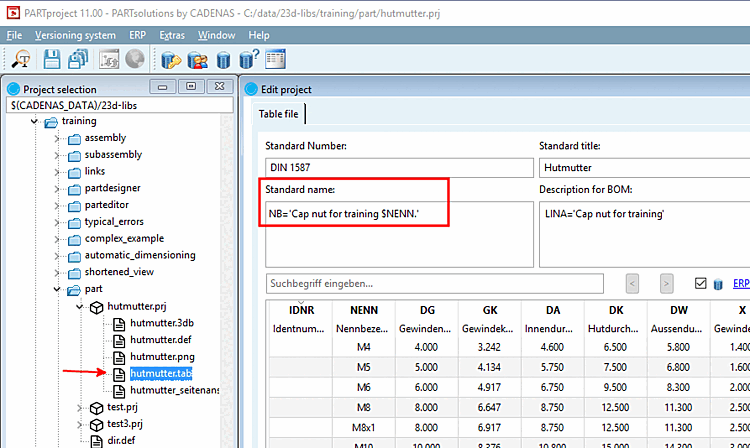This screenshot has width=750, height=448.
Task: Click the database question mark icon
Action: click(x=249, y=60)
